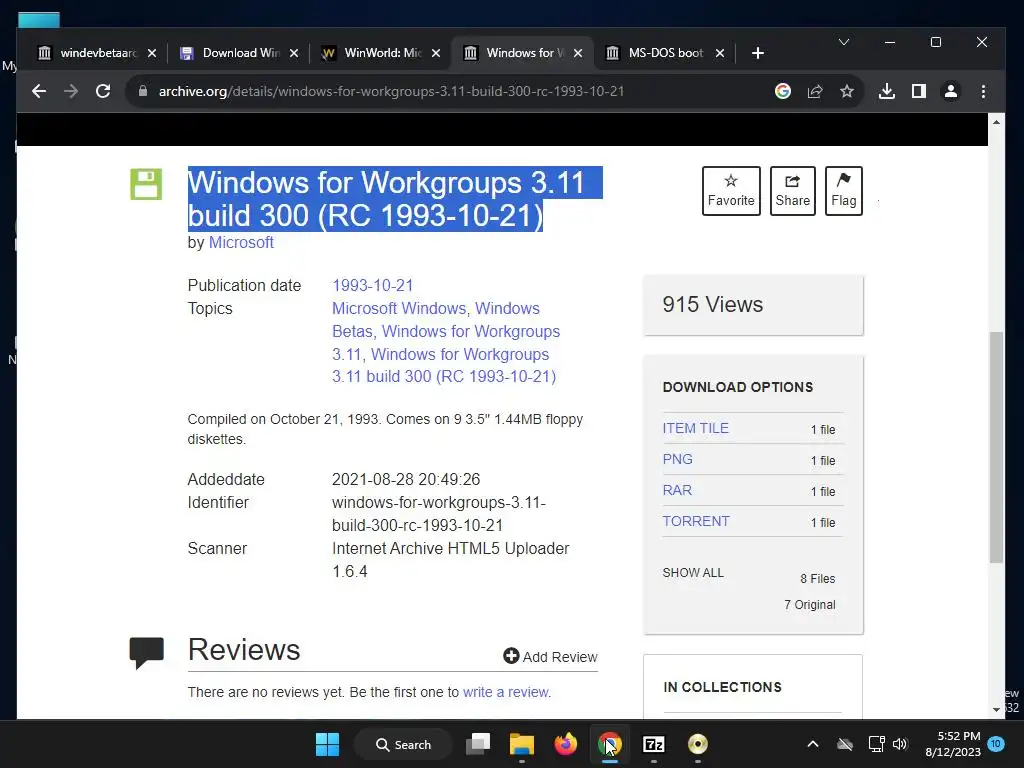Image resolution: width=1024 pixels, height=768 pixels.
Task: Open disc app on taskbar
Action: [697, 744]
